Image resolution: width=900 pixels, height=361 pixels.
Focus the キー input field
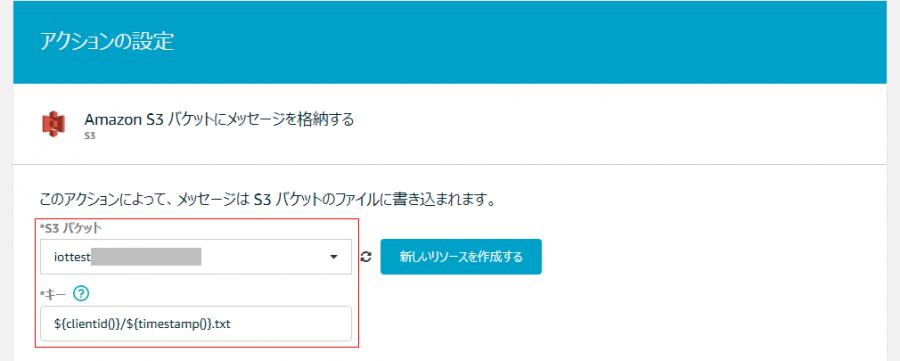(x=196, y=324)
